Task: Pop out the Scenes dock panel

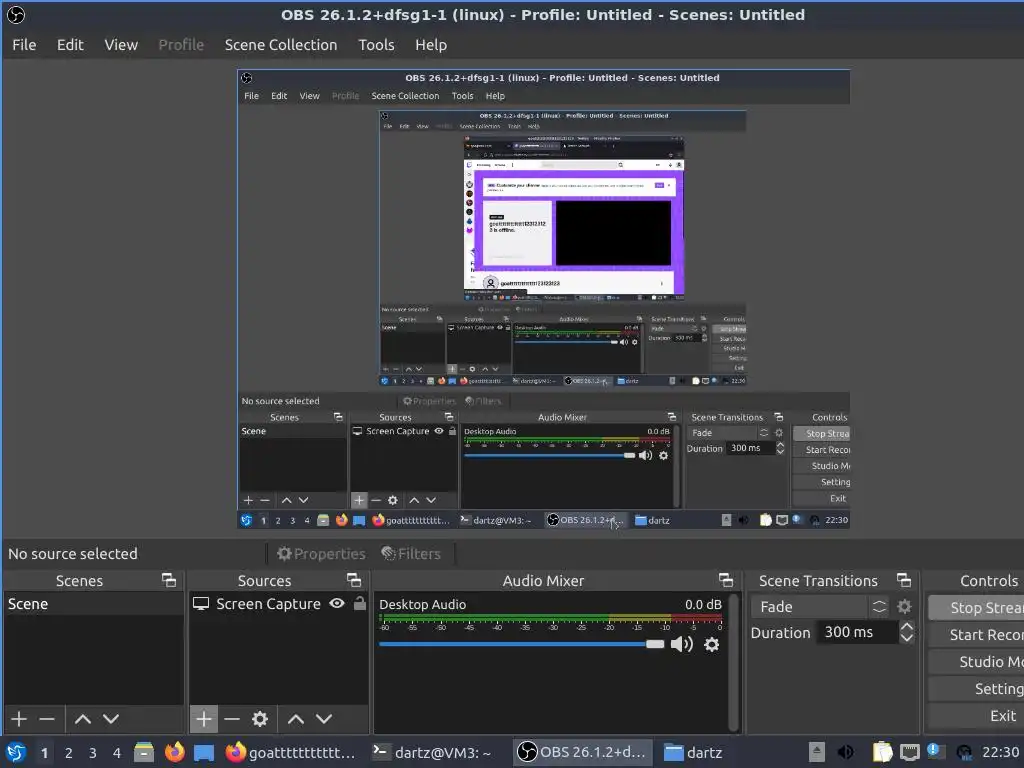Action: (x=168, y=580)
